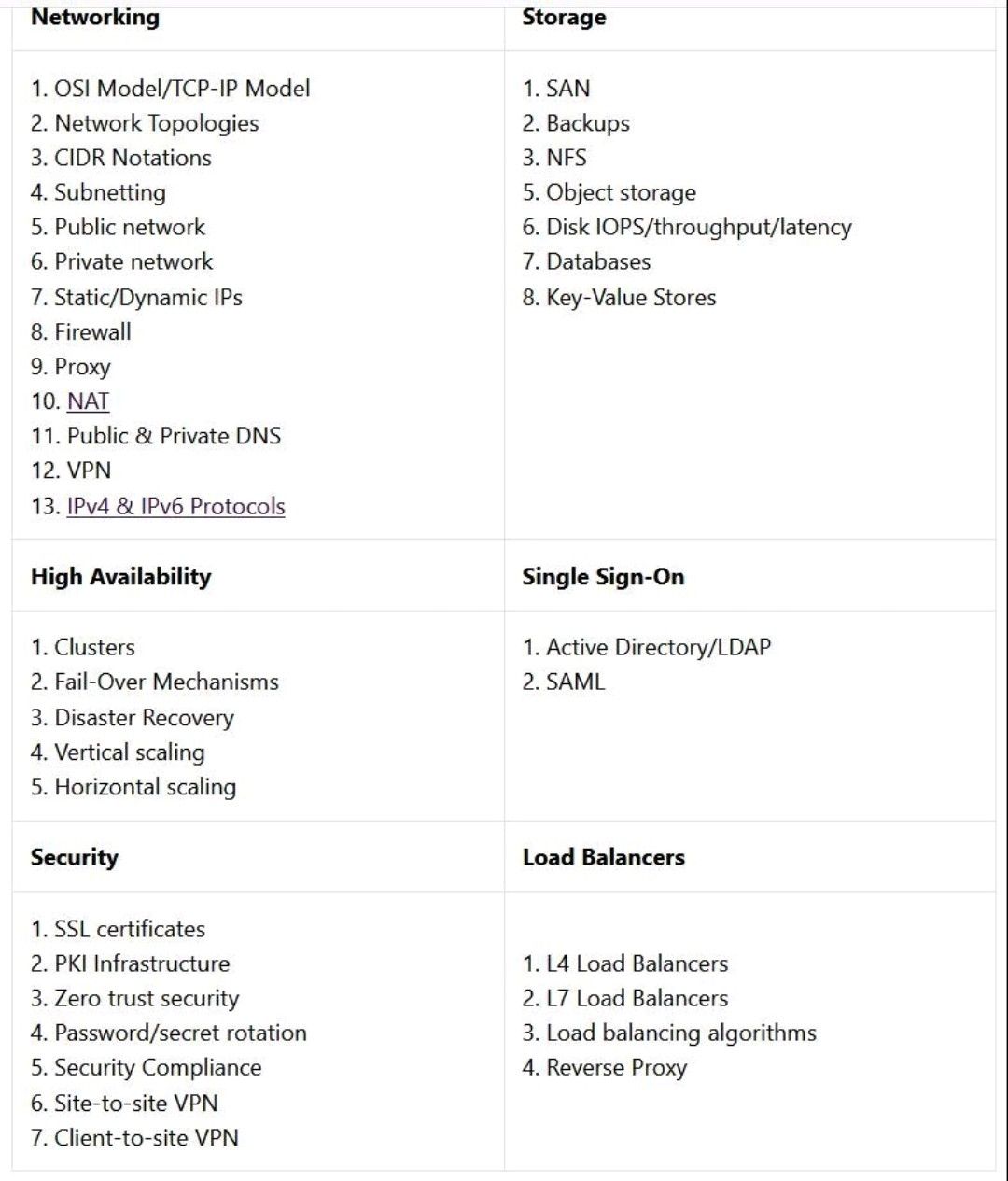
Task: Click the Storage column header
Action: tap(564, 17)
